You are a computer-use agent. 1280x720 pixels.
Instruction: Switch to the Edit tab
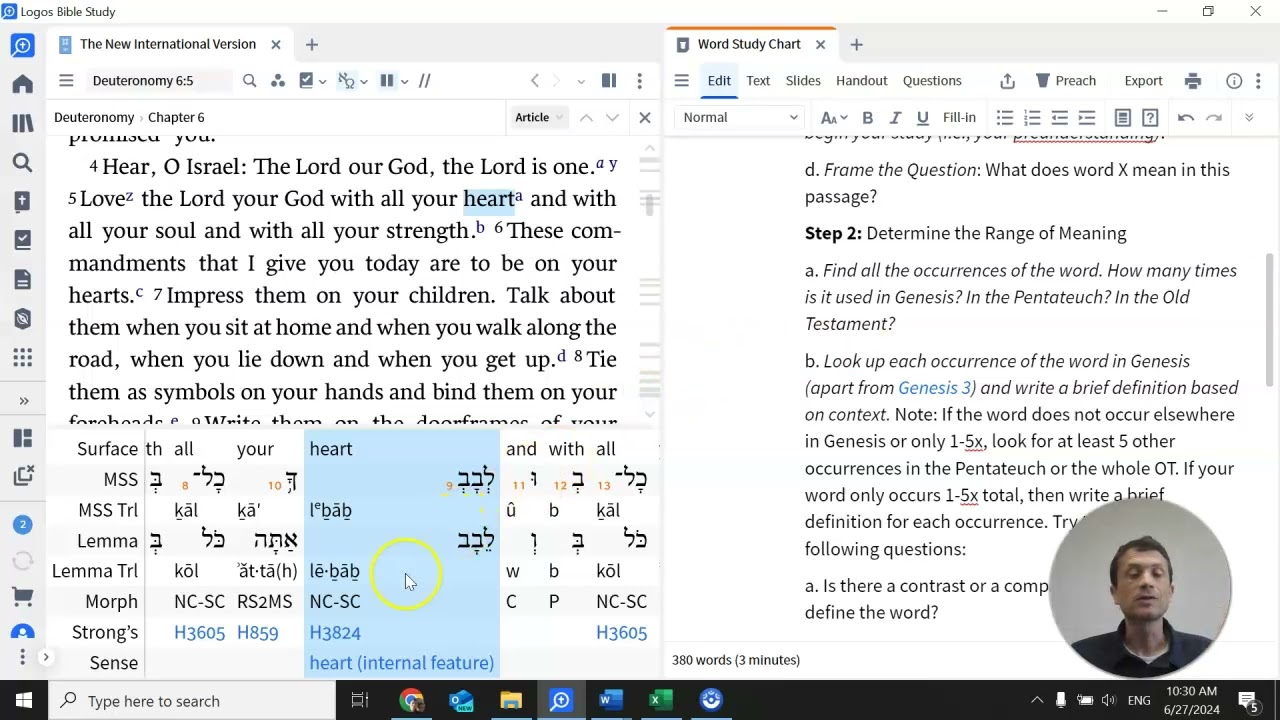point(719,81)
